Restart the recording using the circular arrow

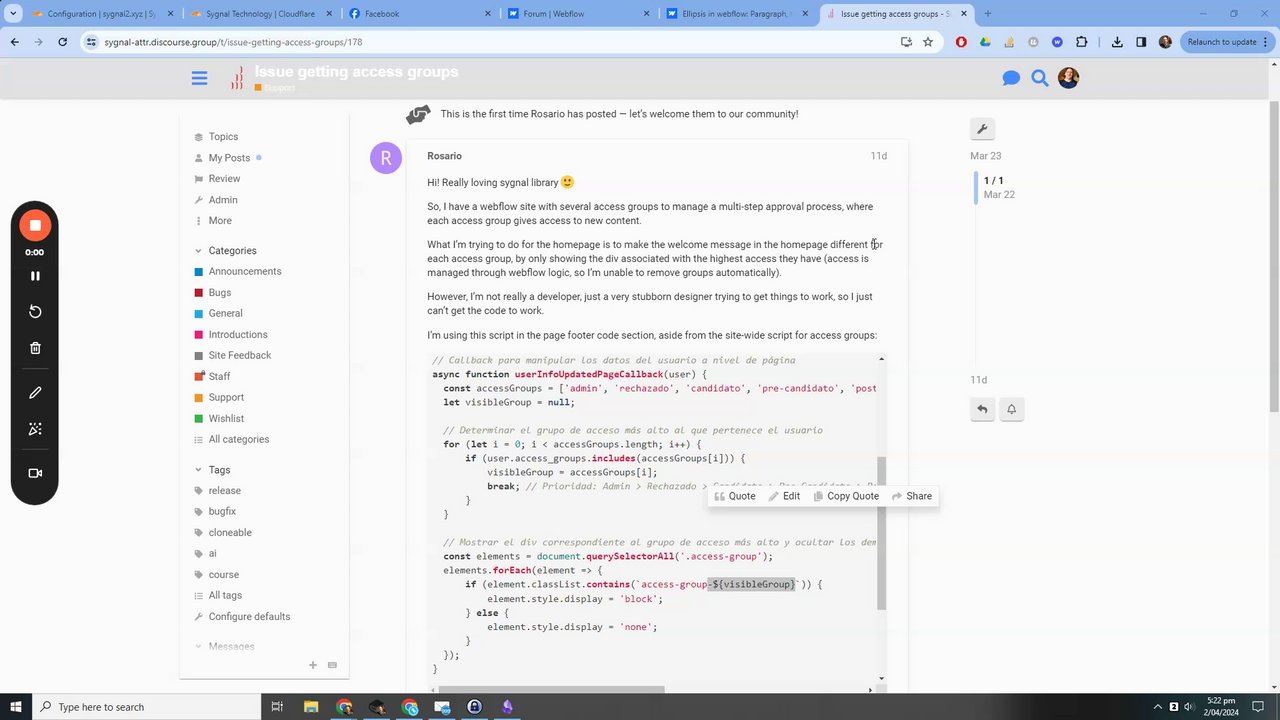coord(35,312)
